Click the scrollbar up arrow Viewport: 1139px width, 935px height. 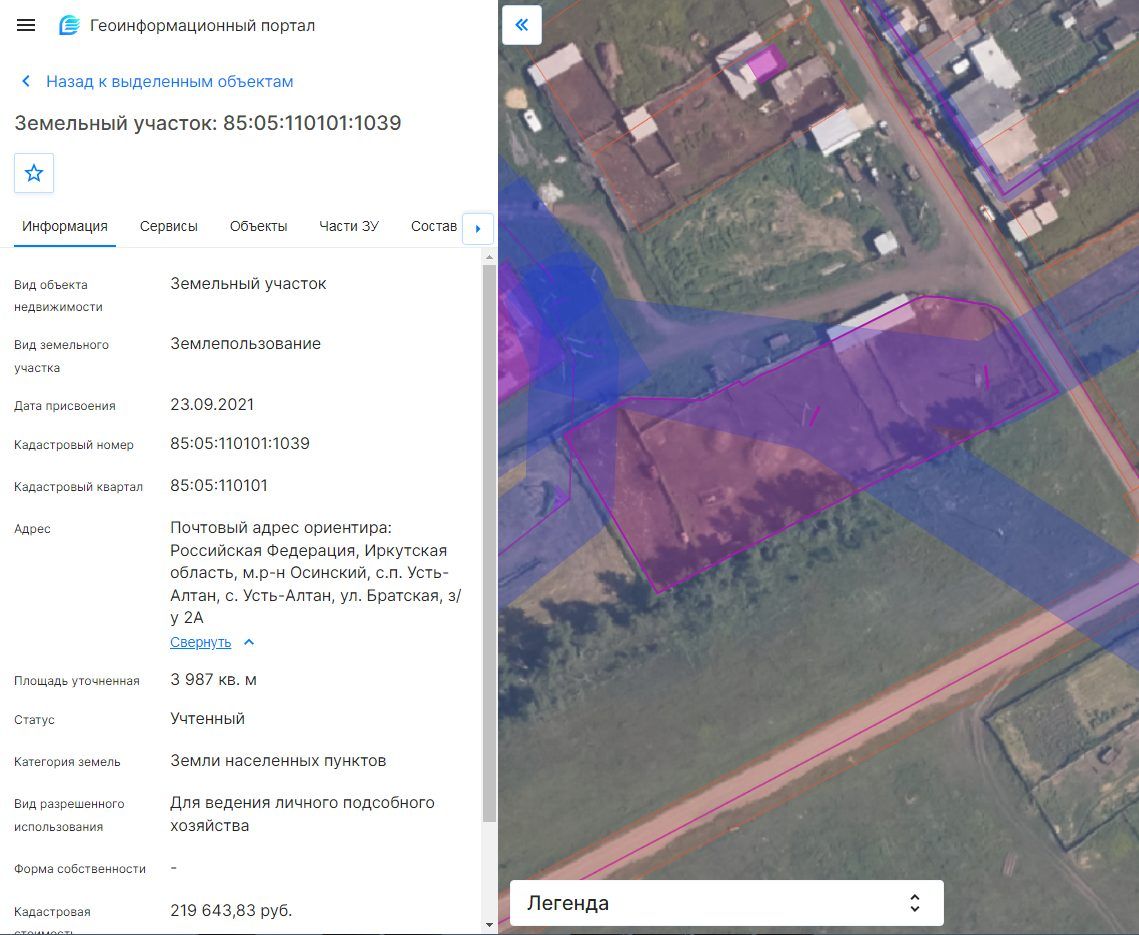click(x=489, y=257)
